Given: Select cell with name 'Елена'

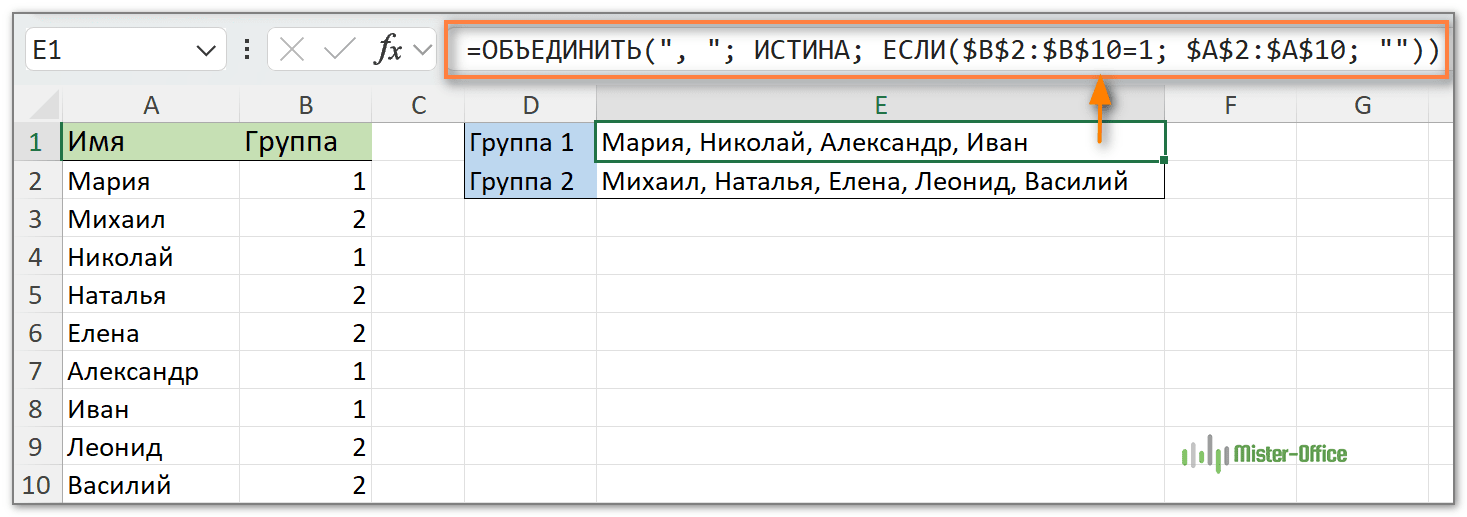Looking at the screenshot, I should point(150,333).
